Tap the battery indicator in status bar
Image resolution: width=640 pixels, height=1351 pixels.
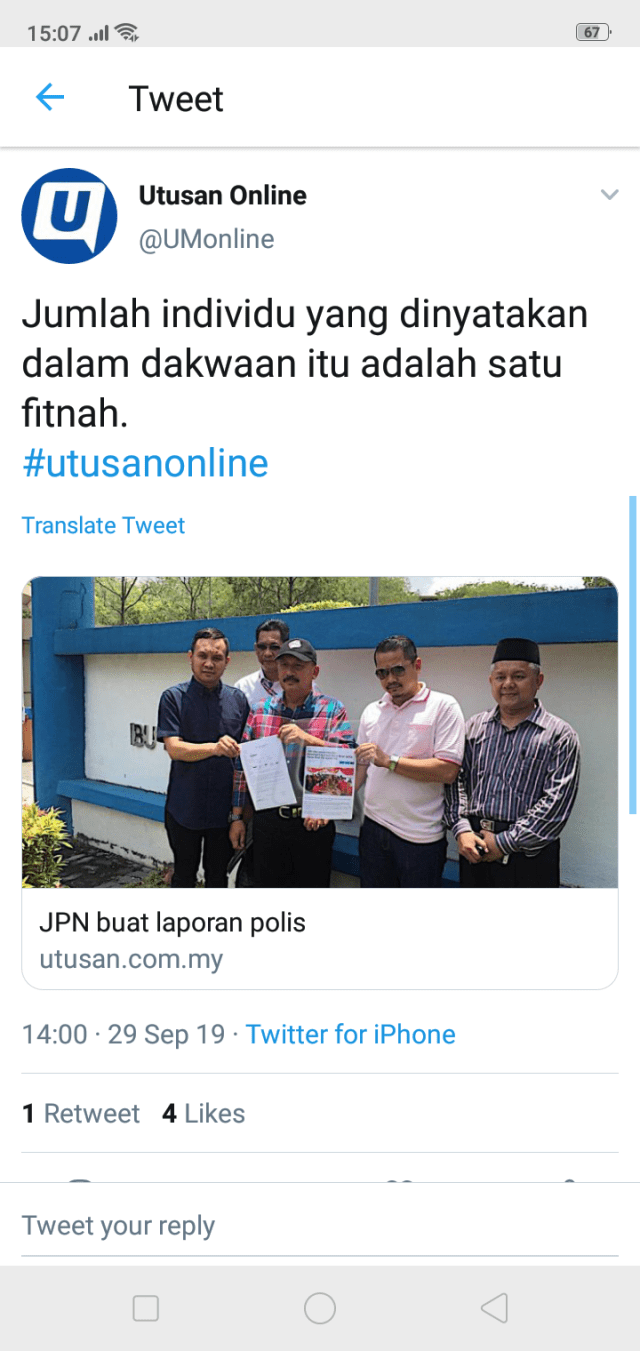pyautogui.click(x=593, y=32)
